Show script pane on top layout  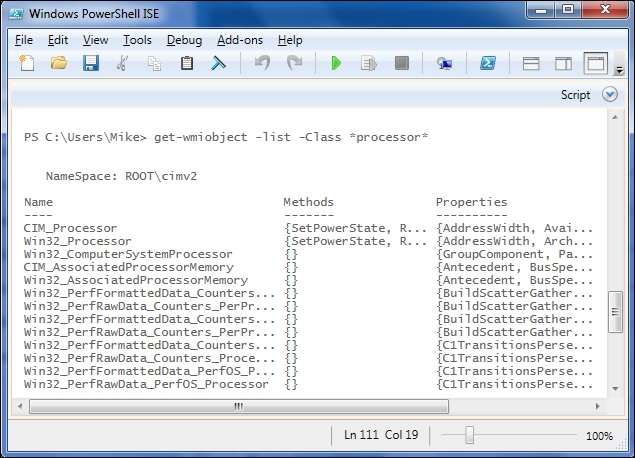coord(532,64)
